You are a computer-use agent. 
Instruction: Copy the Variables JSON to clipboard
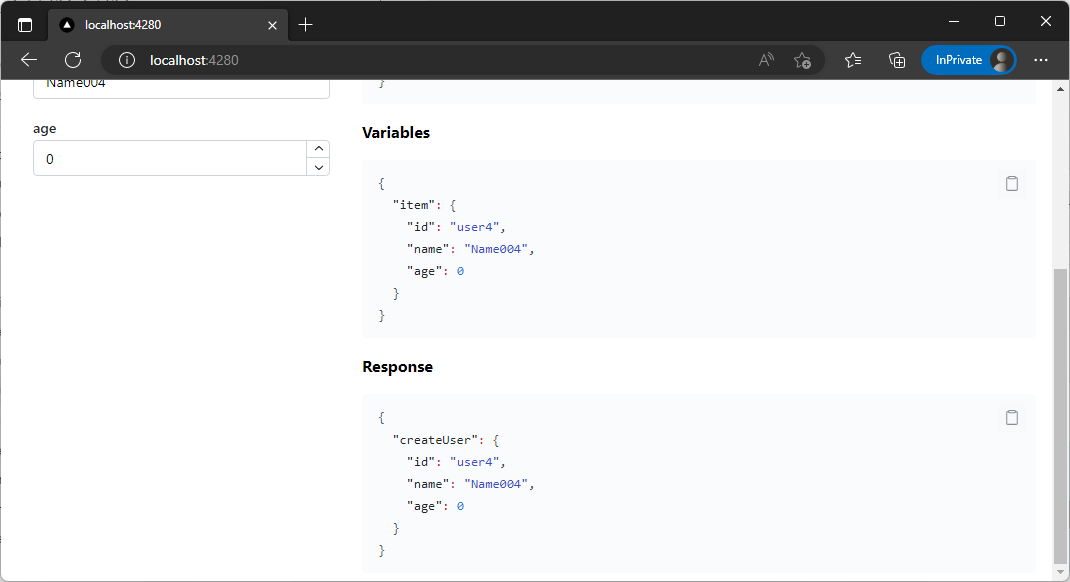tap(1012, 183)
